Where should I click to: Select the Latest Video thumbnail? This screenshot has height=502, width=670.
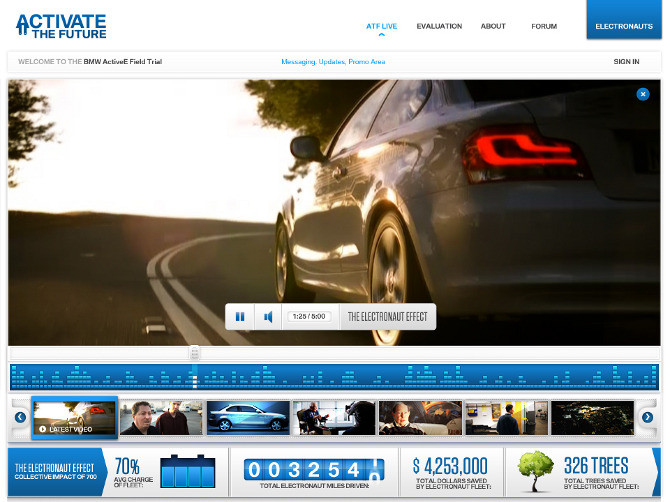pyautogui.click(x=75, y=418)
